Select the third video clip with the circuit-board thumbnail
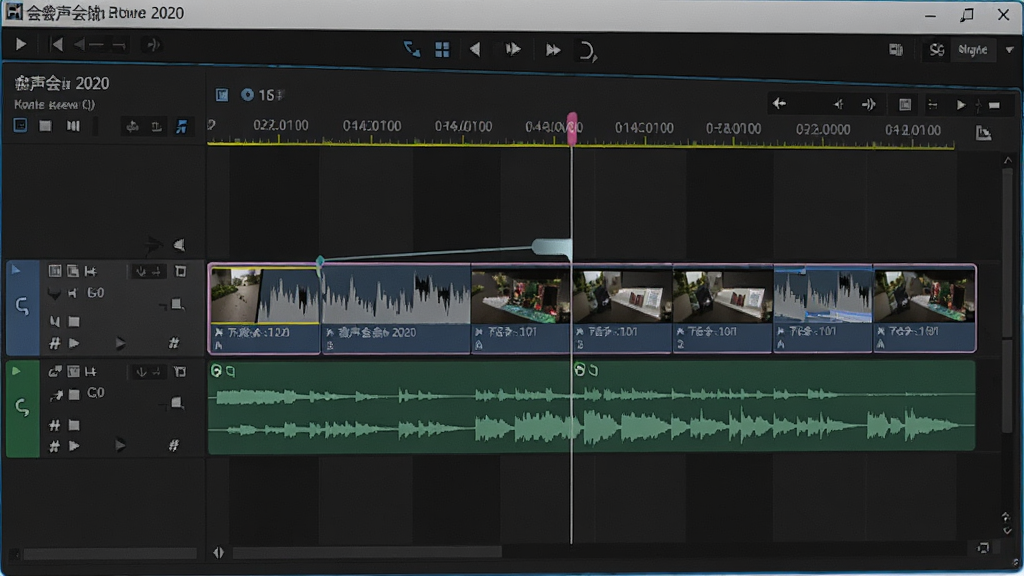 520,309
